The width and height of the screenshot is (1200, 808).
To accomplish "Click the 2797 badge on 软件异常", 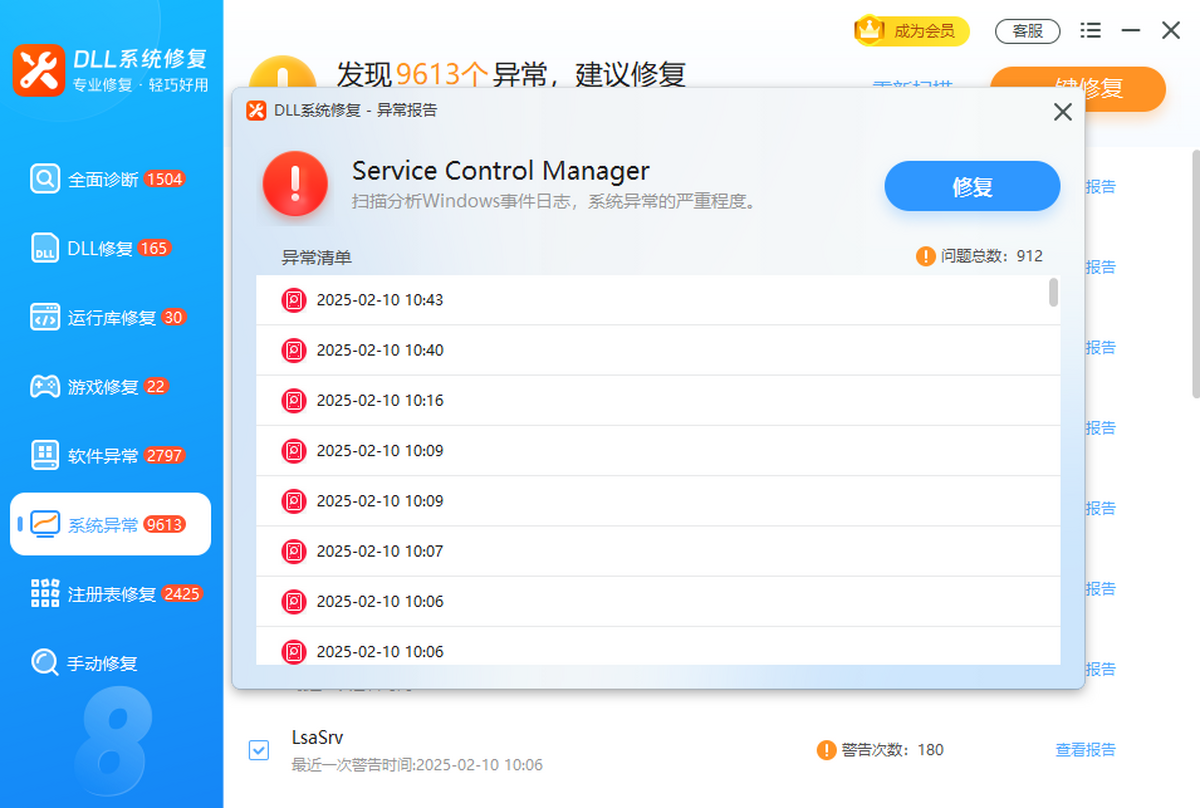I will [164, 455].
